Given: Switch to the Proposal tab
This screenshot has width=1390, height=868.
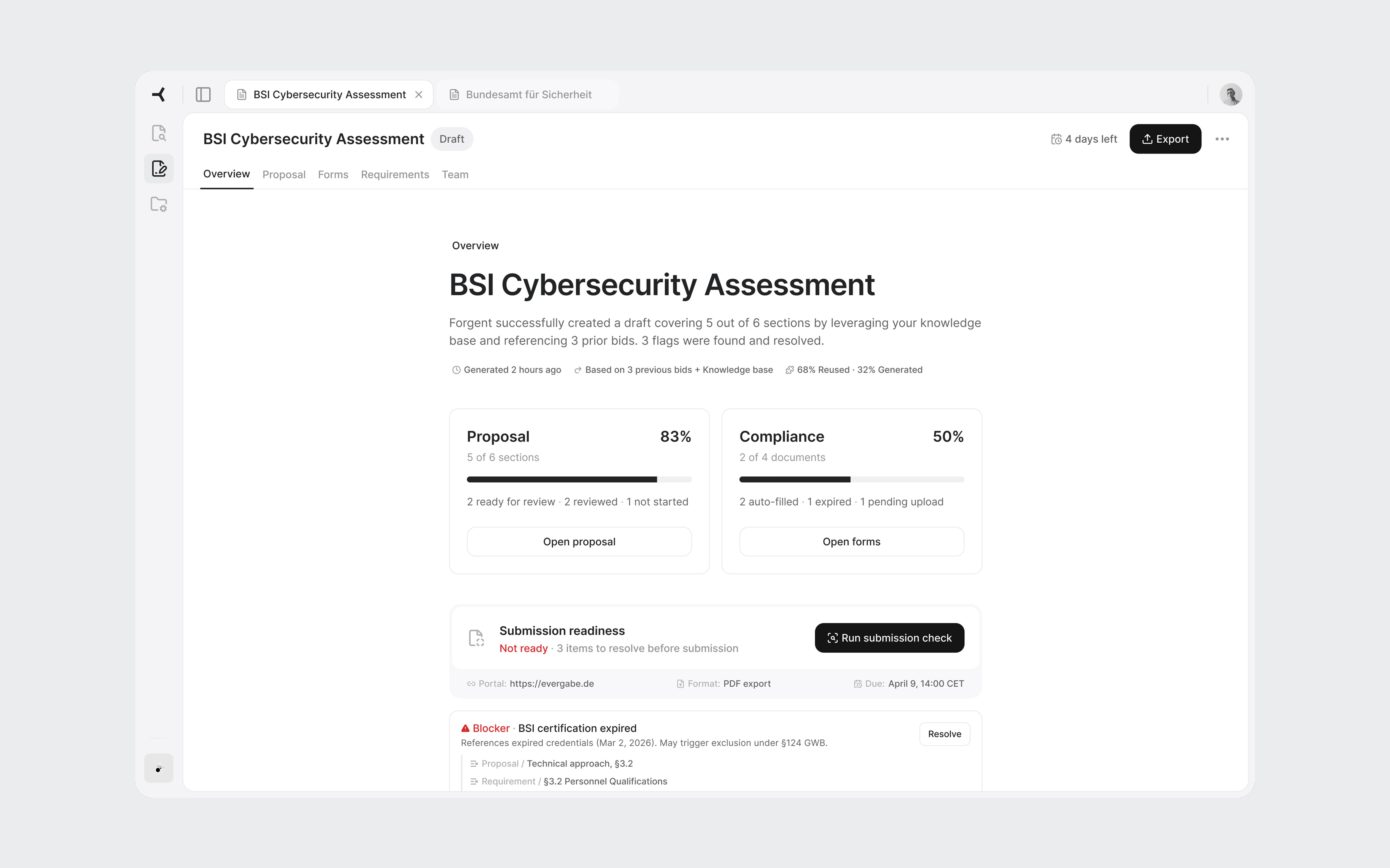Looking at the screenshot, I should (284, 174).
